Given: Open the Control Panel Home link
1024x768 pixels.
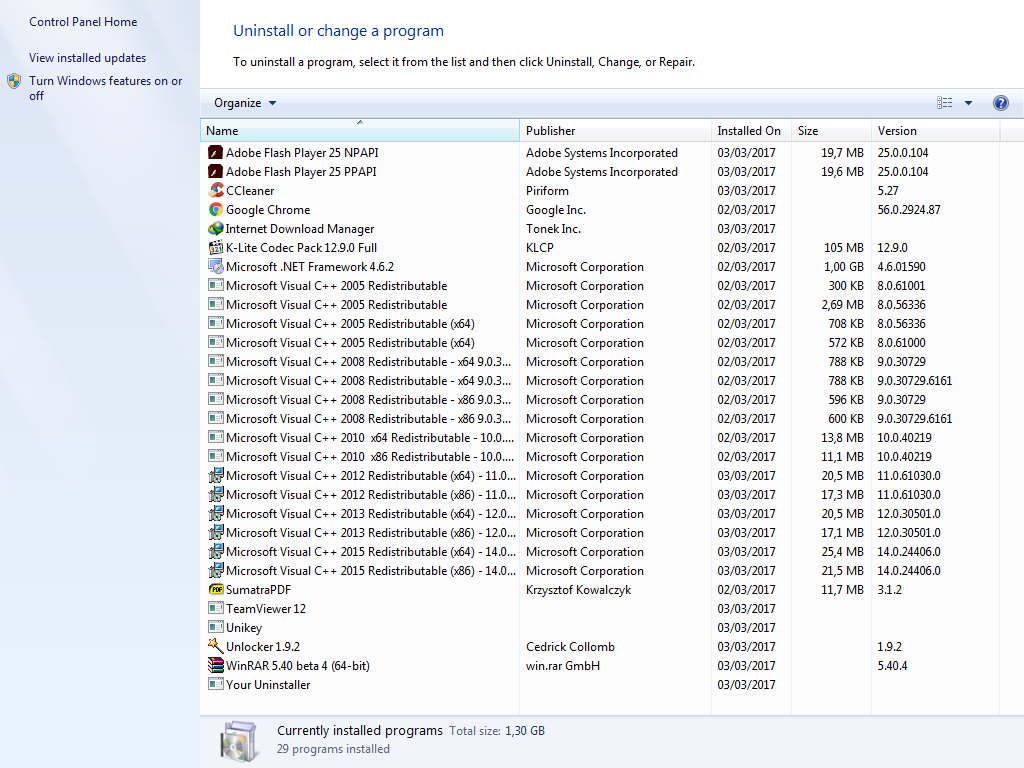Looking at the screenshot, I should [x=83, y=22].
